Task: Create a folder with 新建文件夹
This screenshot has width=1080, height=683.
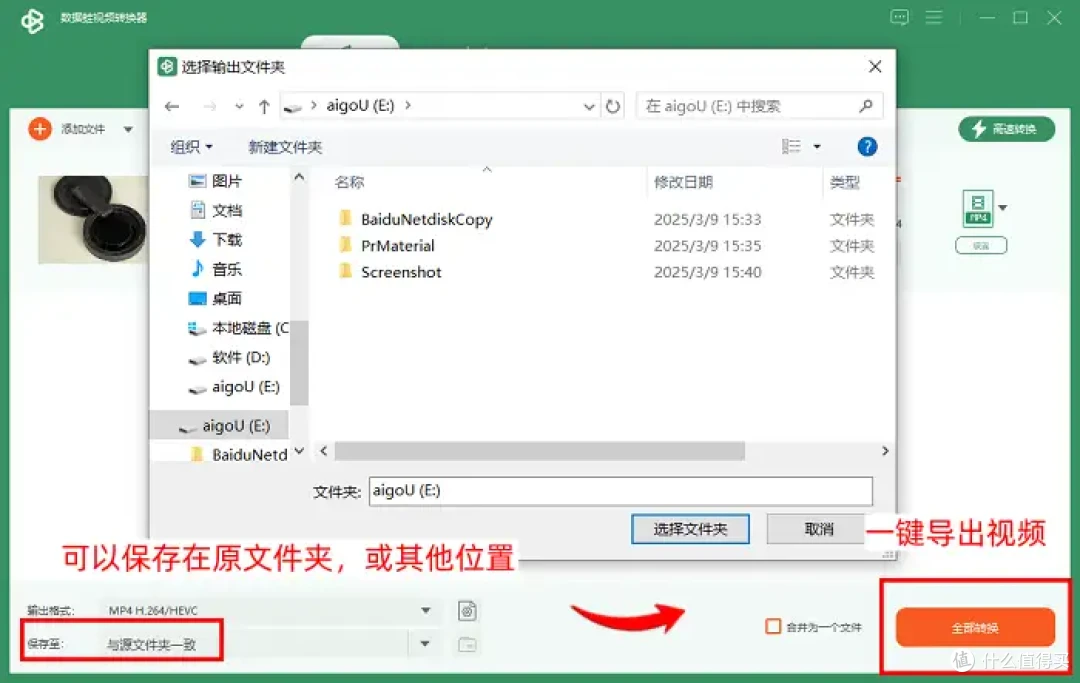Action: click(x=284, y=147)
